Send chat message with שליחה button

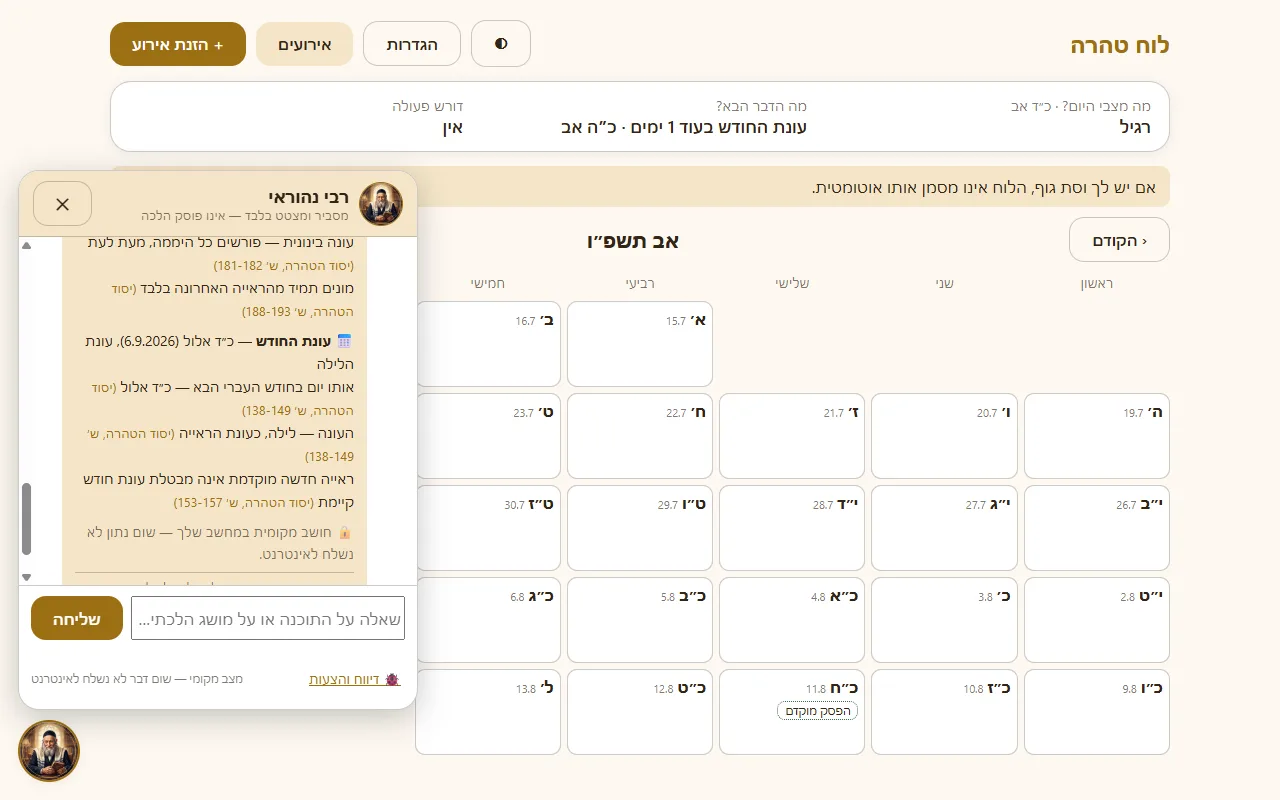point(77,618)
